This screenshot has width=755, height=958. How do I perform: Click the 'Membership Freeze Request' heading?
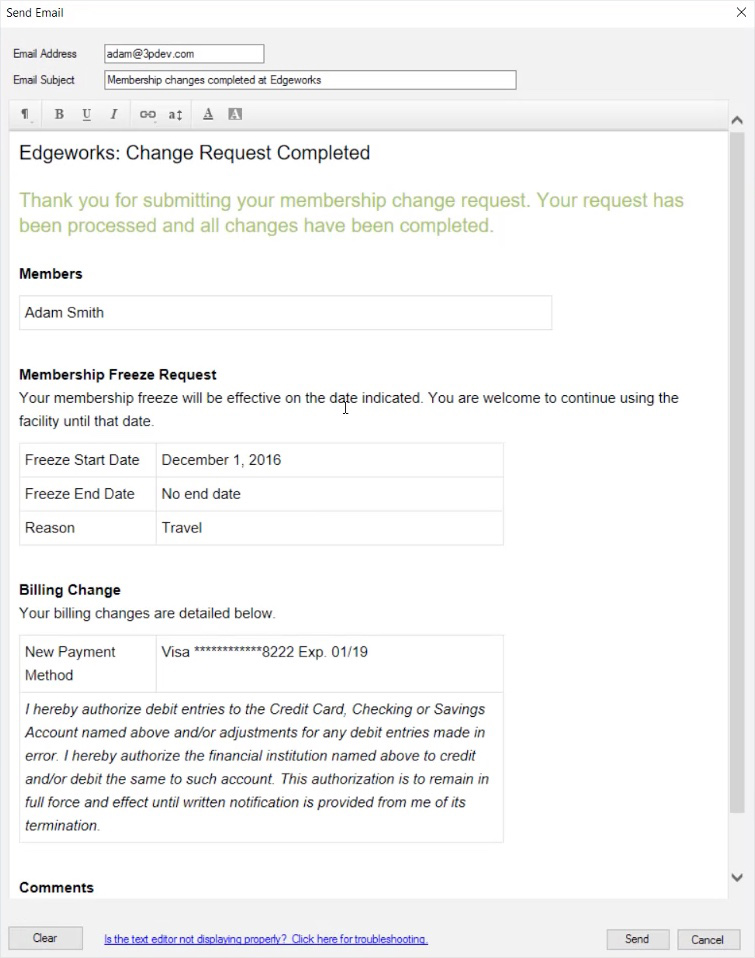[118, 375]
